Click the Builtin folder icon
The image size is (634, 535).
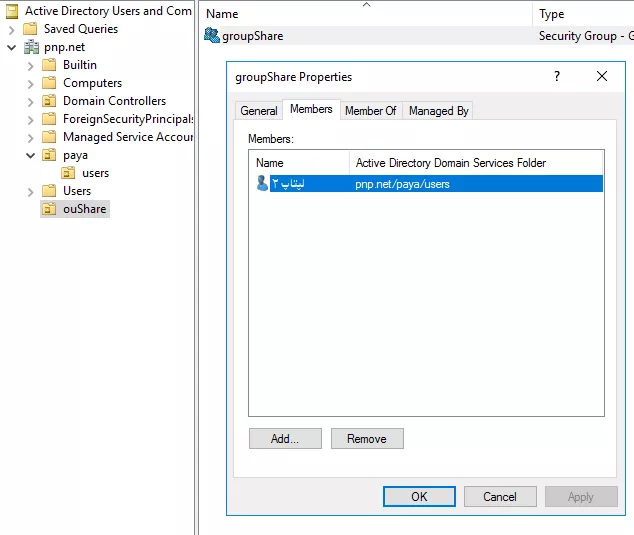[x=49, y=65]
